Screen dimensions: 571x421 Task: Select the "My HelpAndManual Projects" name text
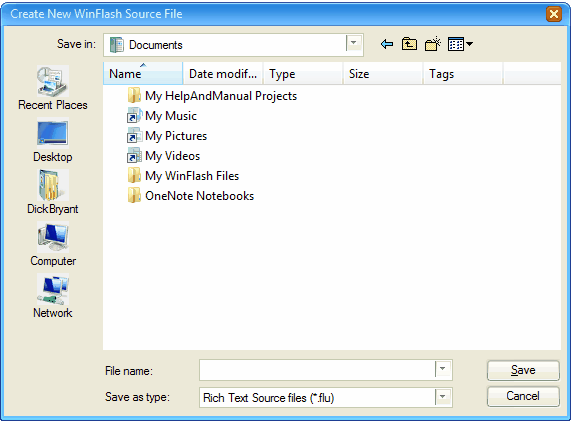(x=221, y=96)
